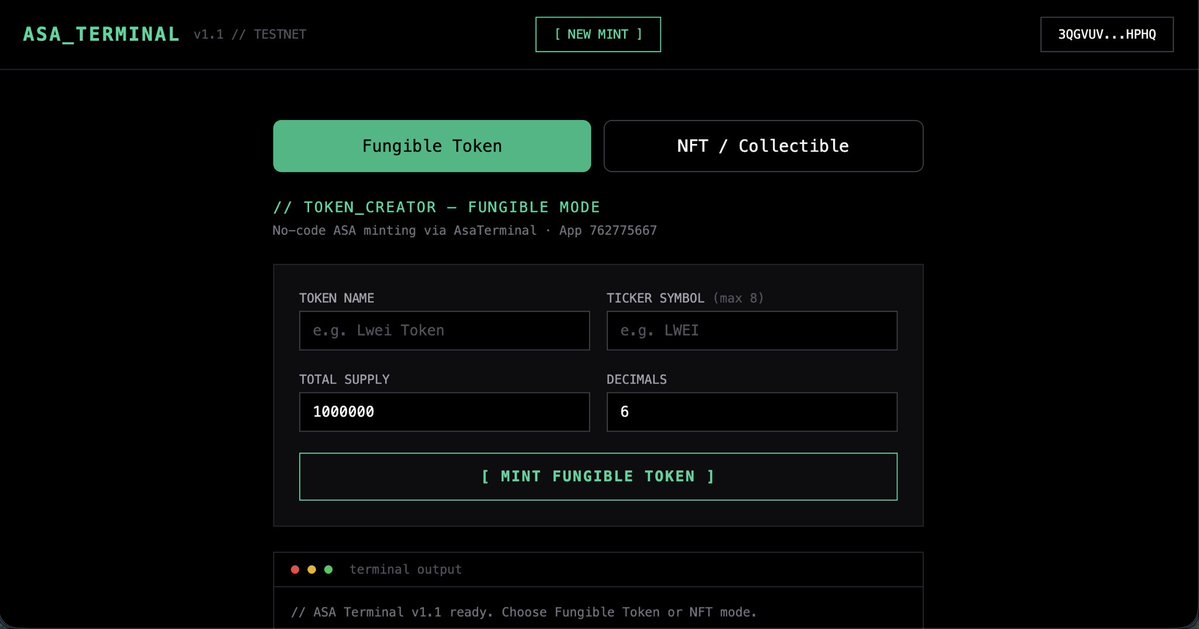Click the '// TOKEN_CREATOR — FUNGIBLE MODE' heading

point(437,207)
